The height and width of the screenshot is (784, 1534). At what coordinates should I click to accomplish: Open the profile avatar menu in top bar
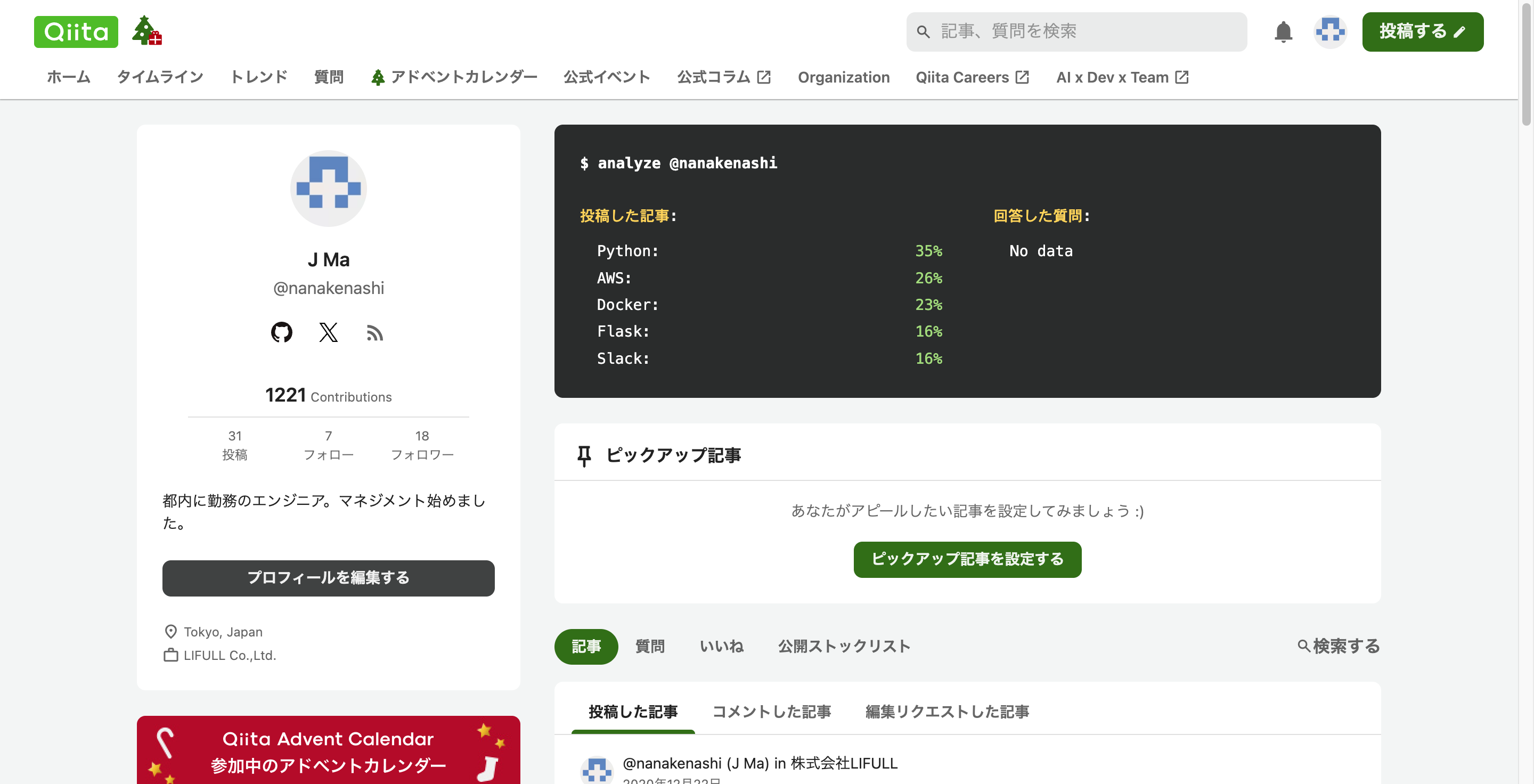pos(1331,31)
